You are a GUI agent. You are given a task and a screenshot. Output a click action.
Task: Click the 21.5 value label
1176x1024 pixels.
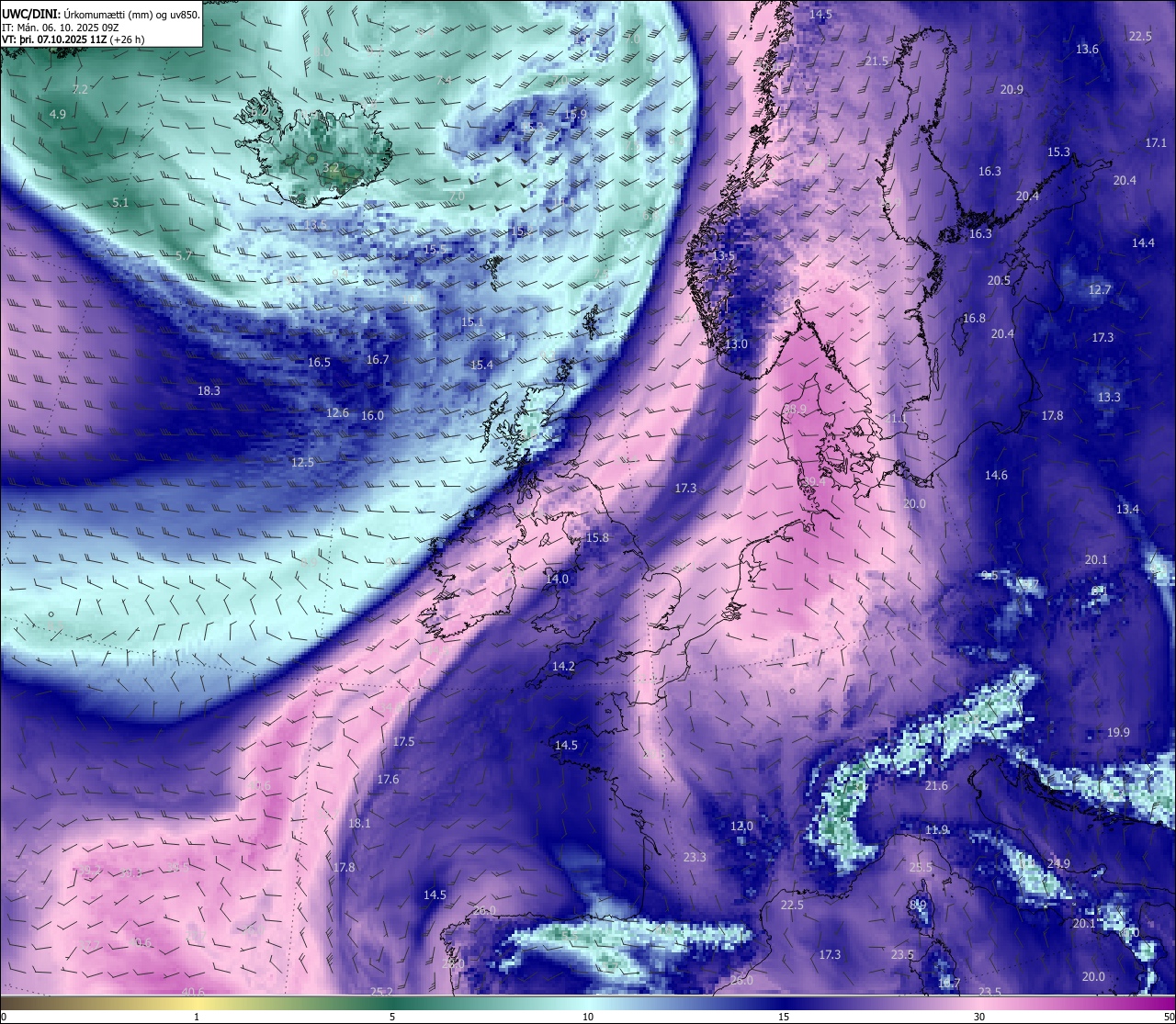(x=877, y=61)
